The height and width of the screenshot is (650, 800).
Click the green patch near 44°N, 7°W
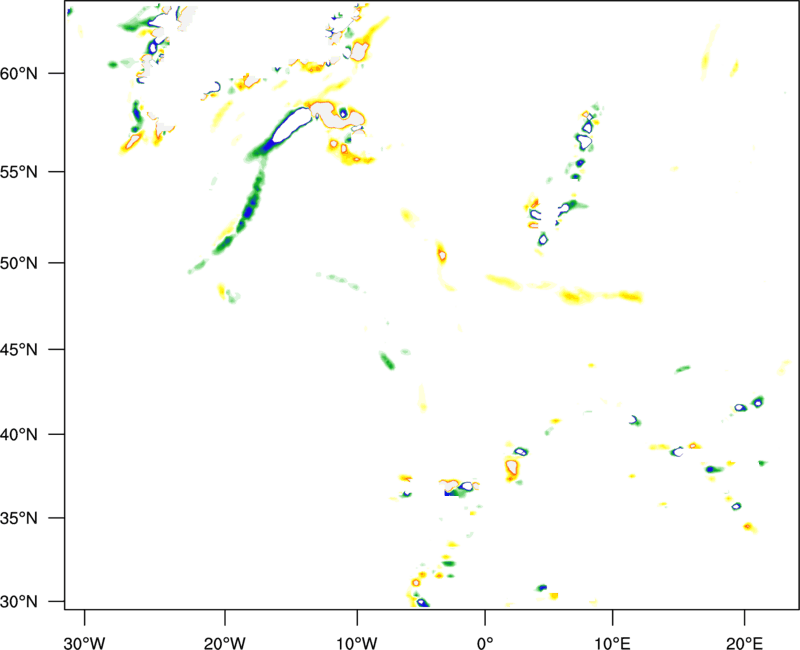coord(387,360)
